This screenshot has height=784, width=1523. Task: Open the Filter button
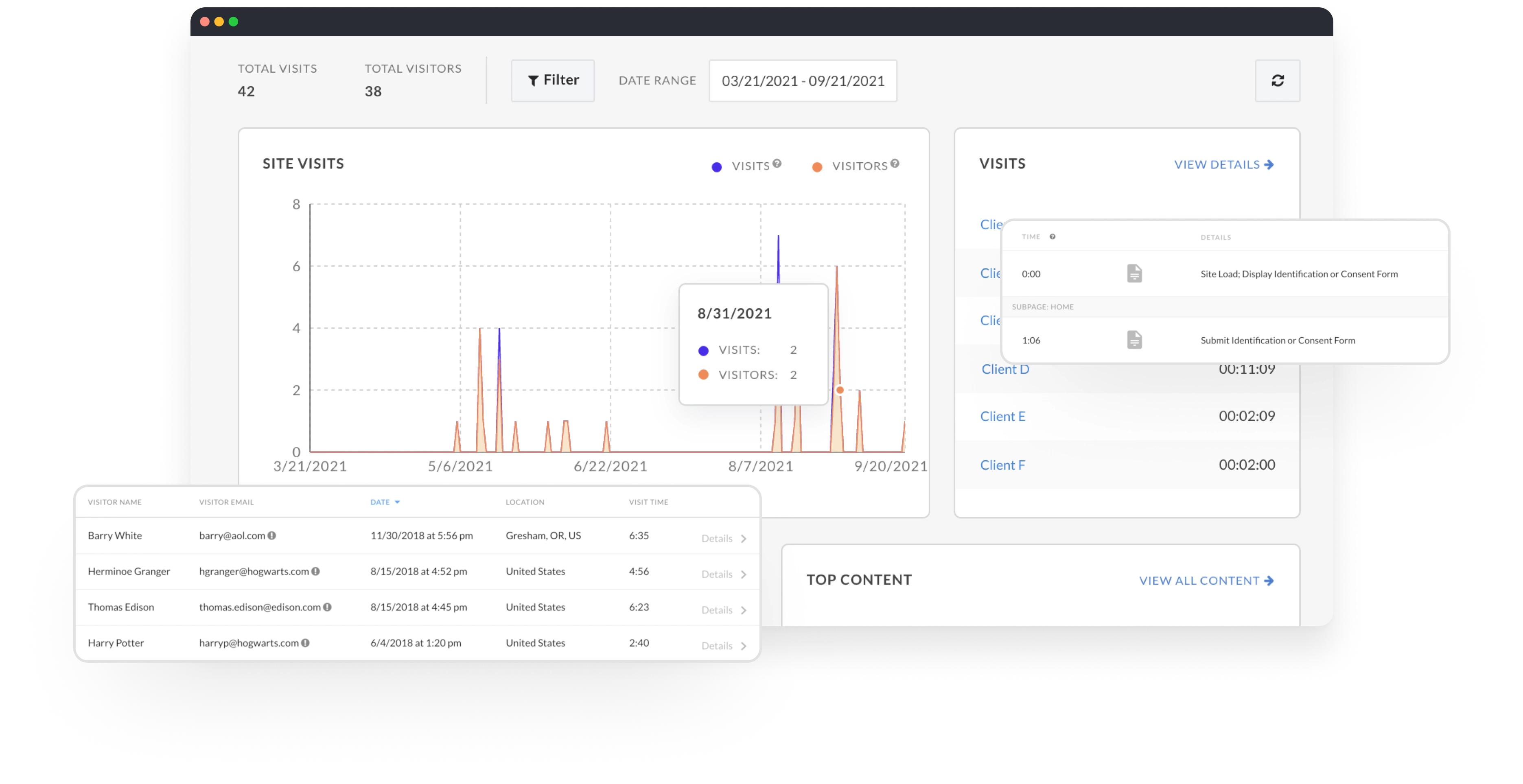click(x=552, y=80)
